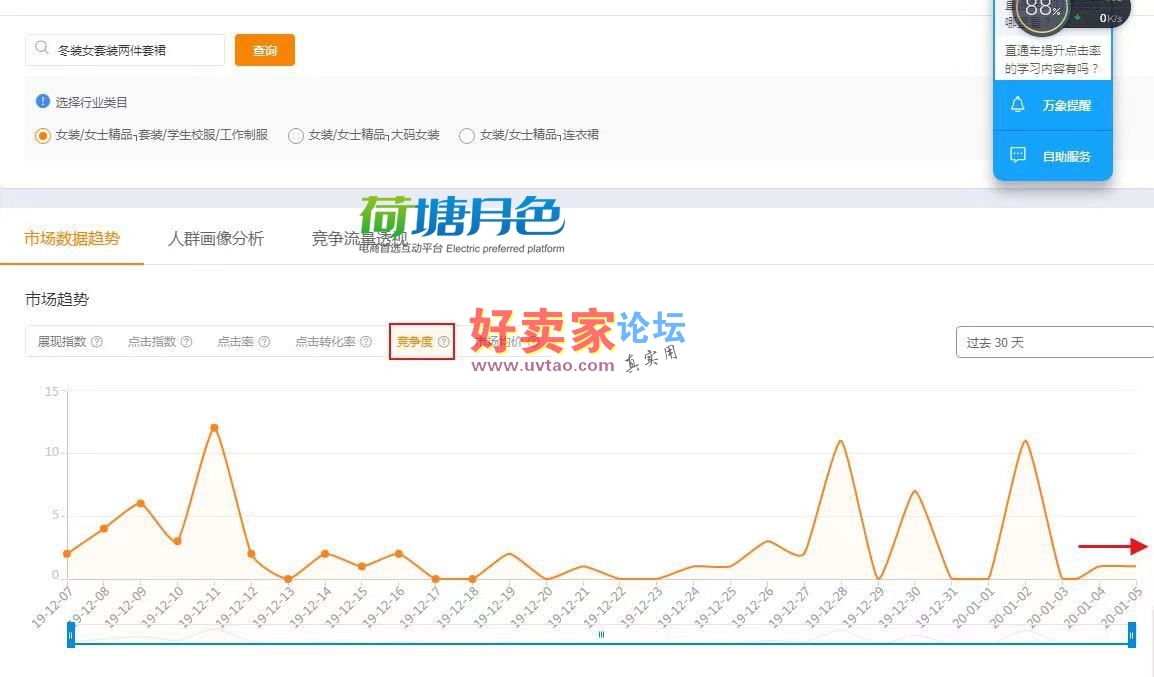Open help tooltip icon next to 点击率
This screenshot has height=677, width=1154.
(x=264, y=342)
